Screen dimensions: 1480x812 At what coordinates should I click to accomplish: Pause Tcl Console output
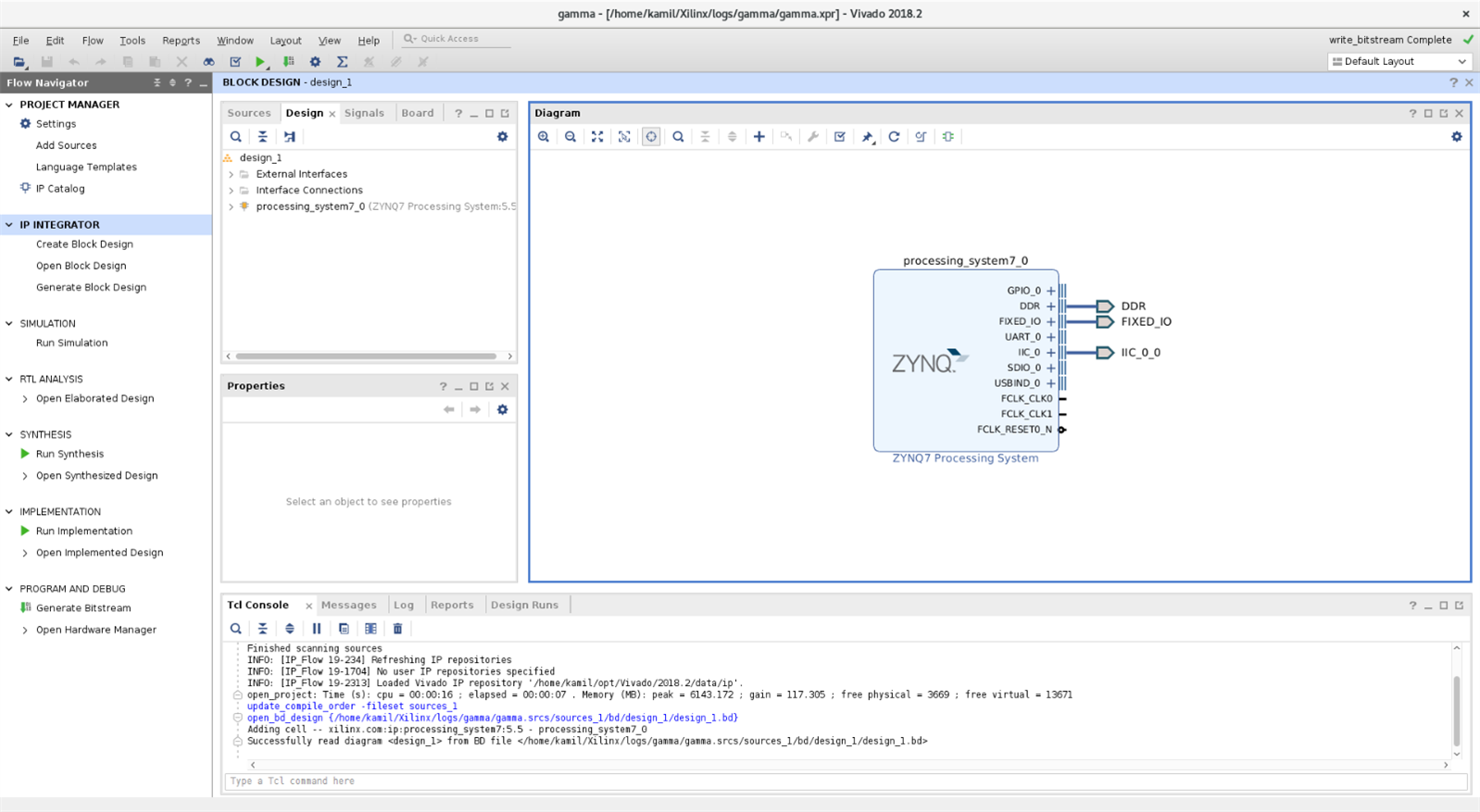tap(317, 629)
